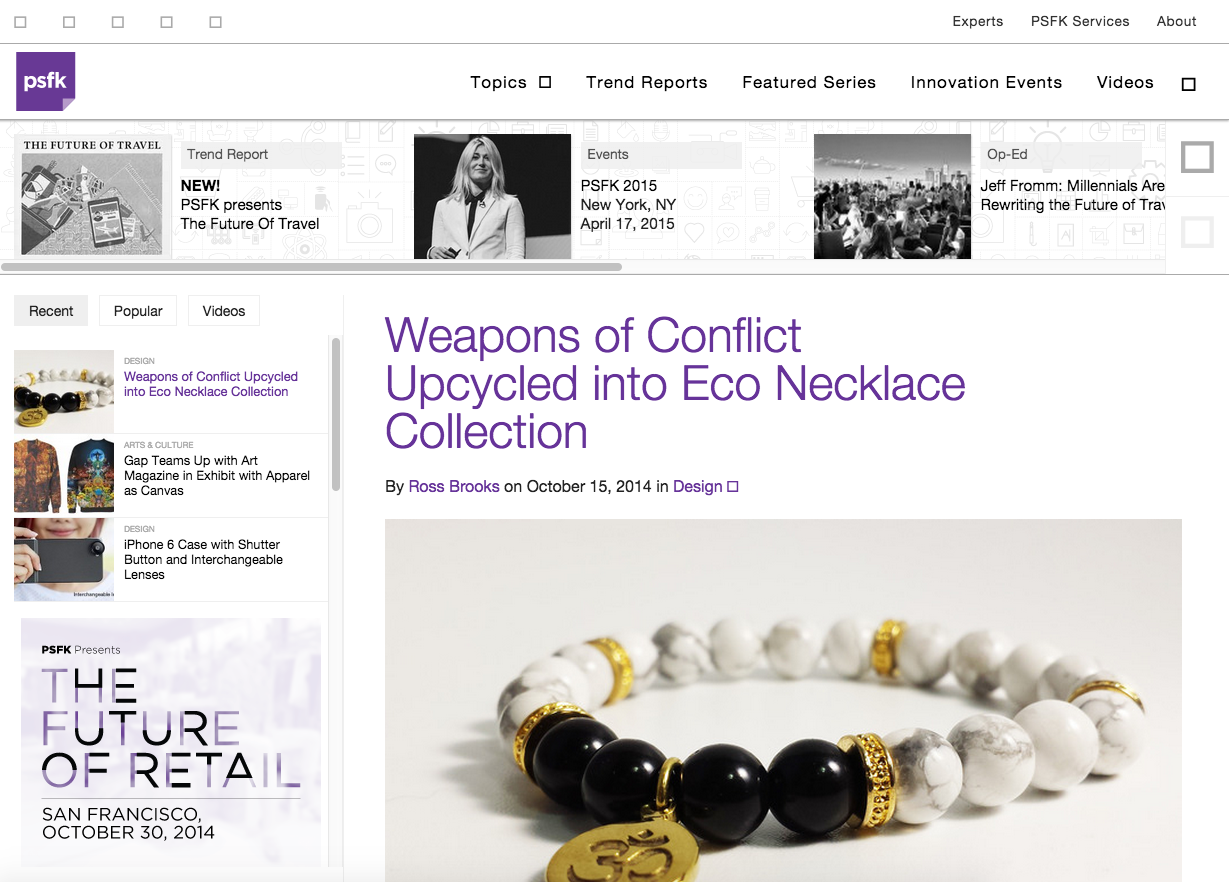Click the horizontal carousel scrollbar
Image resolution: width=1229 pixels, height=882 pixels.
(x=312, y=267)
